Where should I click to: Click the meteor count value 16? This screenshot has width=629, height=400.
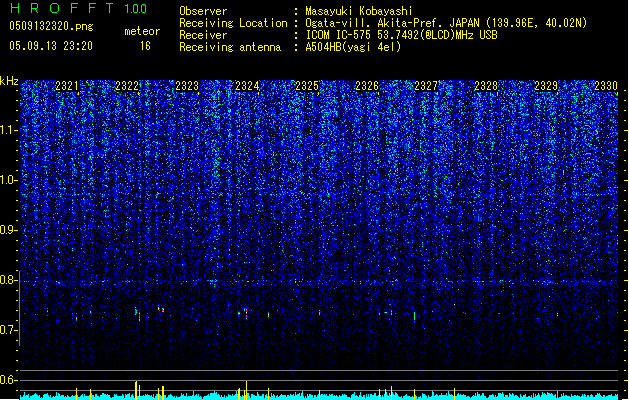(145, 46)
